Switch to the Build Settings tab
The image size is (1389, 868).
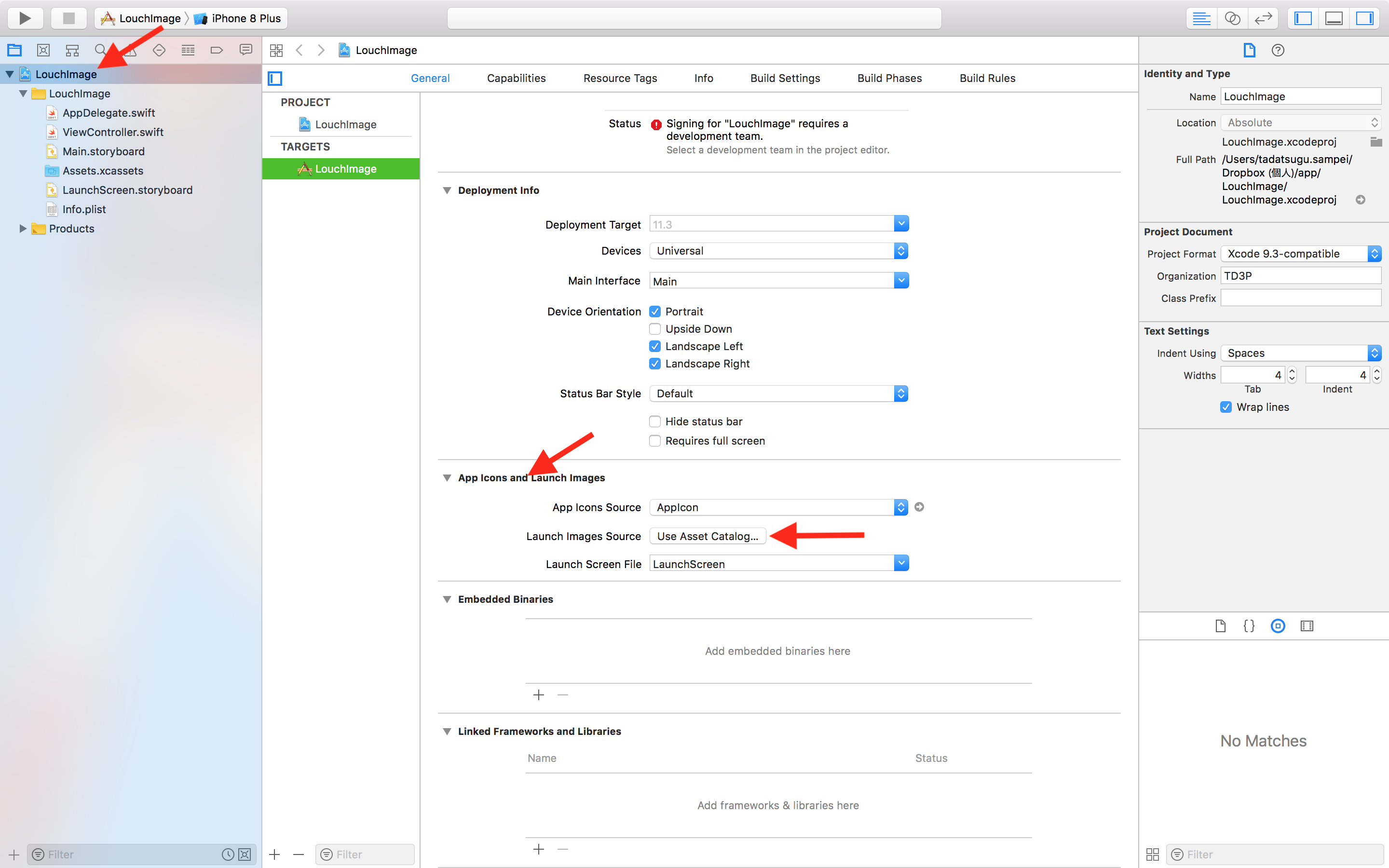[785, 78]
